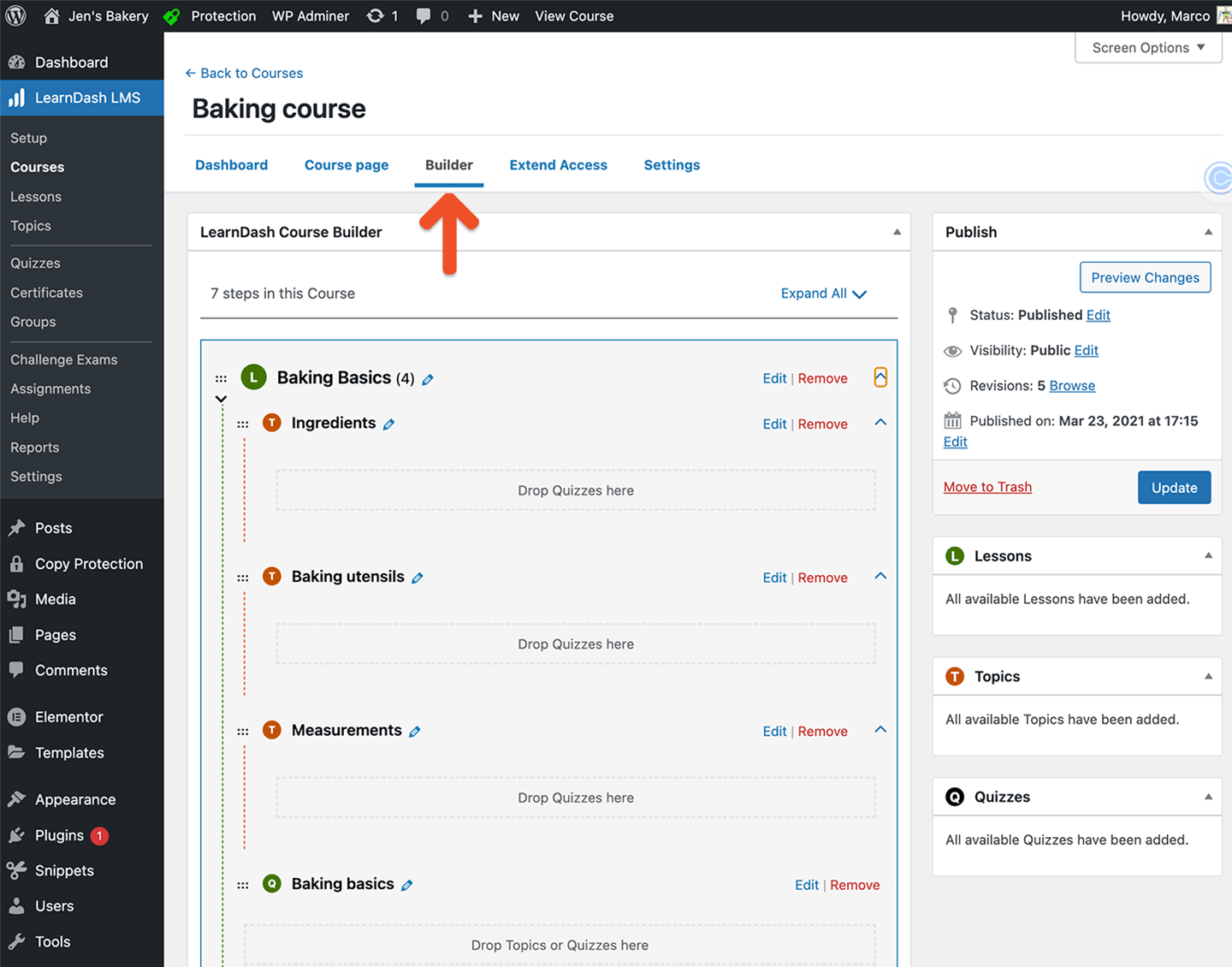Select the Builder tab
The height and width of the screenshot is (967, 1232).
point(449,165)
